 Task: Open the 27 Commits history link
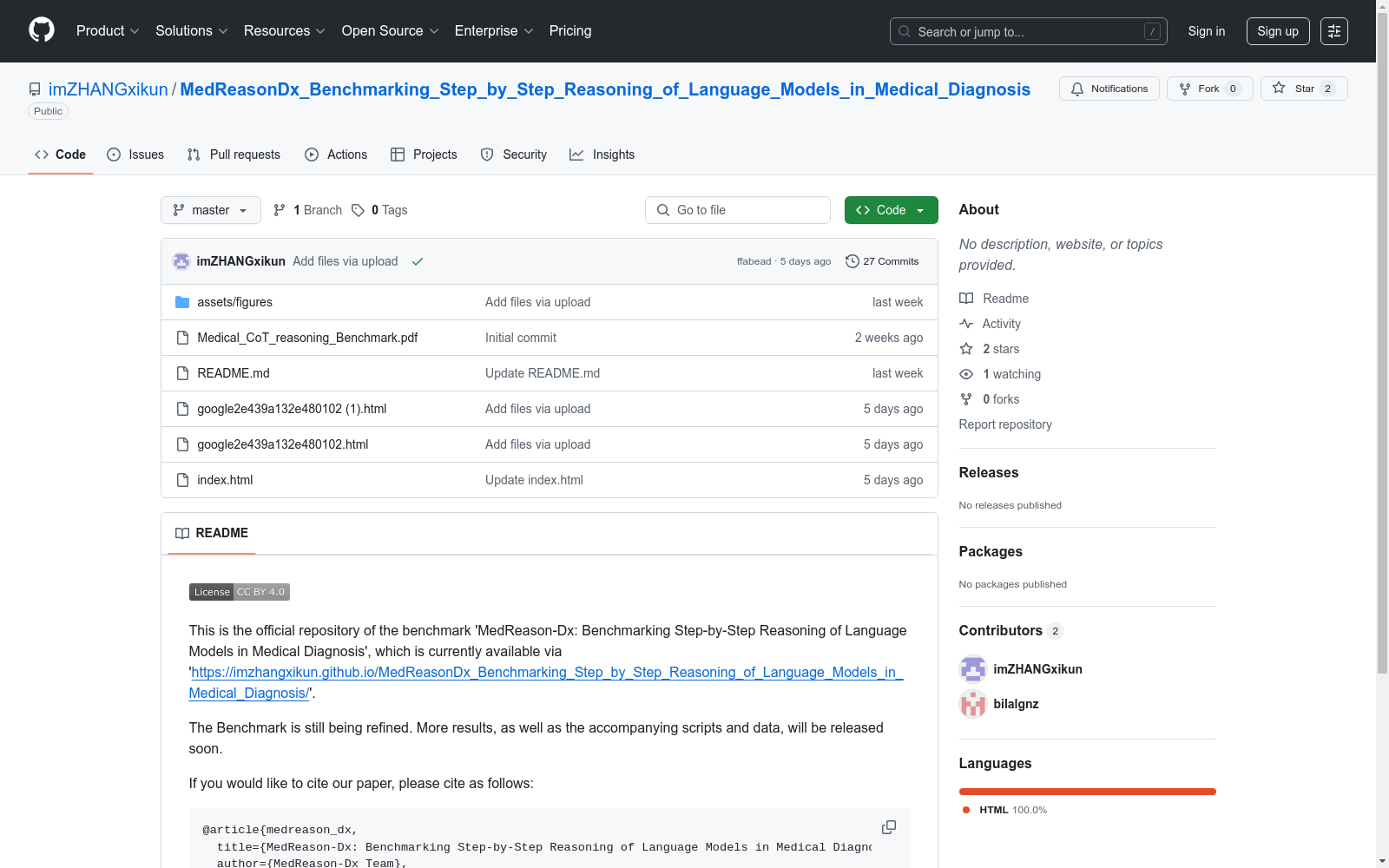(882, 261)
